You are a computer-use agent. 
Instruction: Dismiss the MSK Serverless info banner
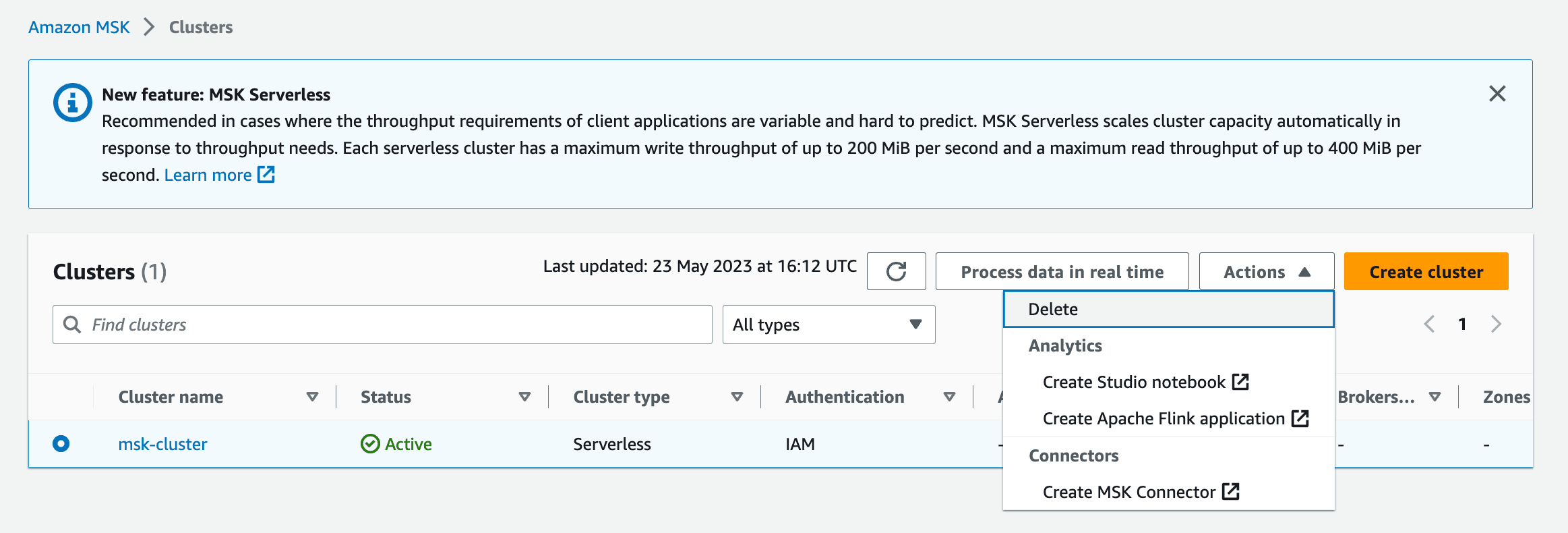[1497, 94]
